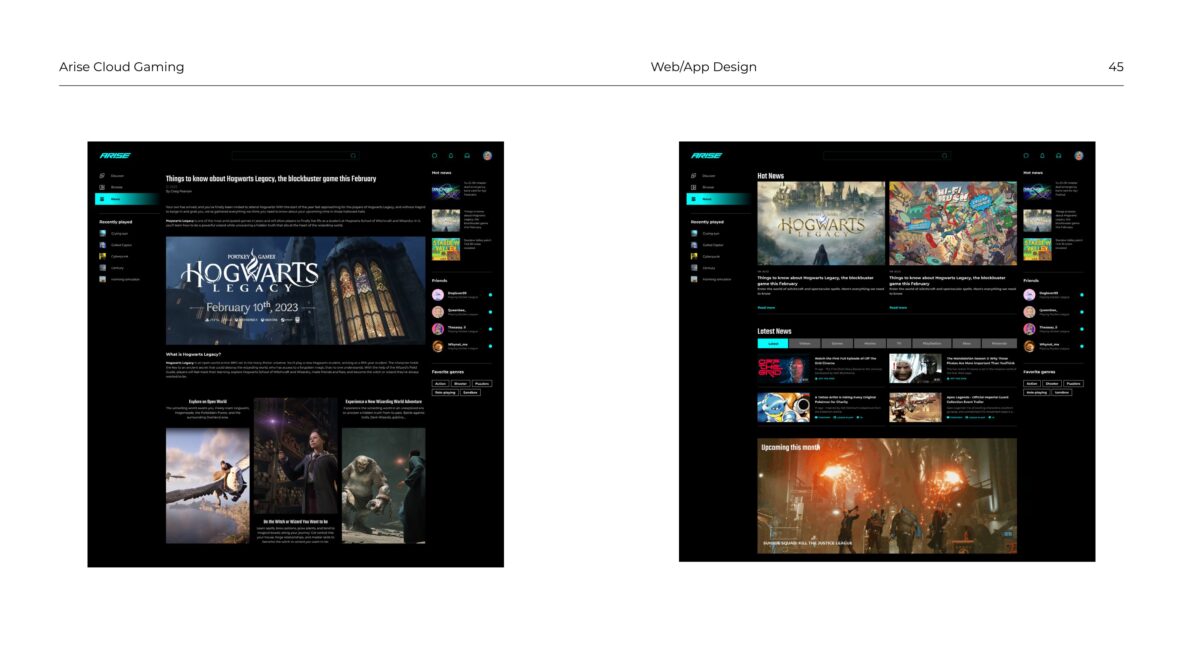Open chat messages icon in left mockup header
This screenshot has height=665, width=1183.
point(435,155)
